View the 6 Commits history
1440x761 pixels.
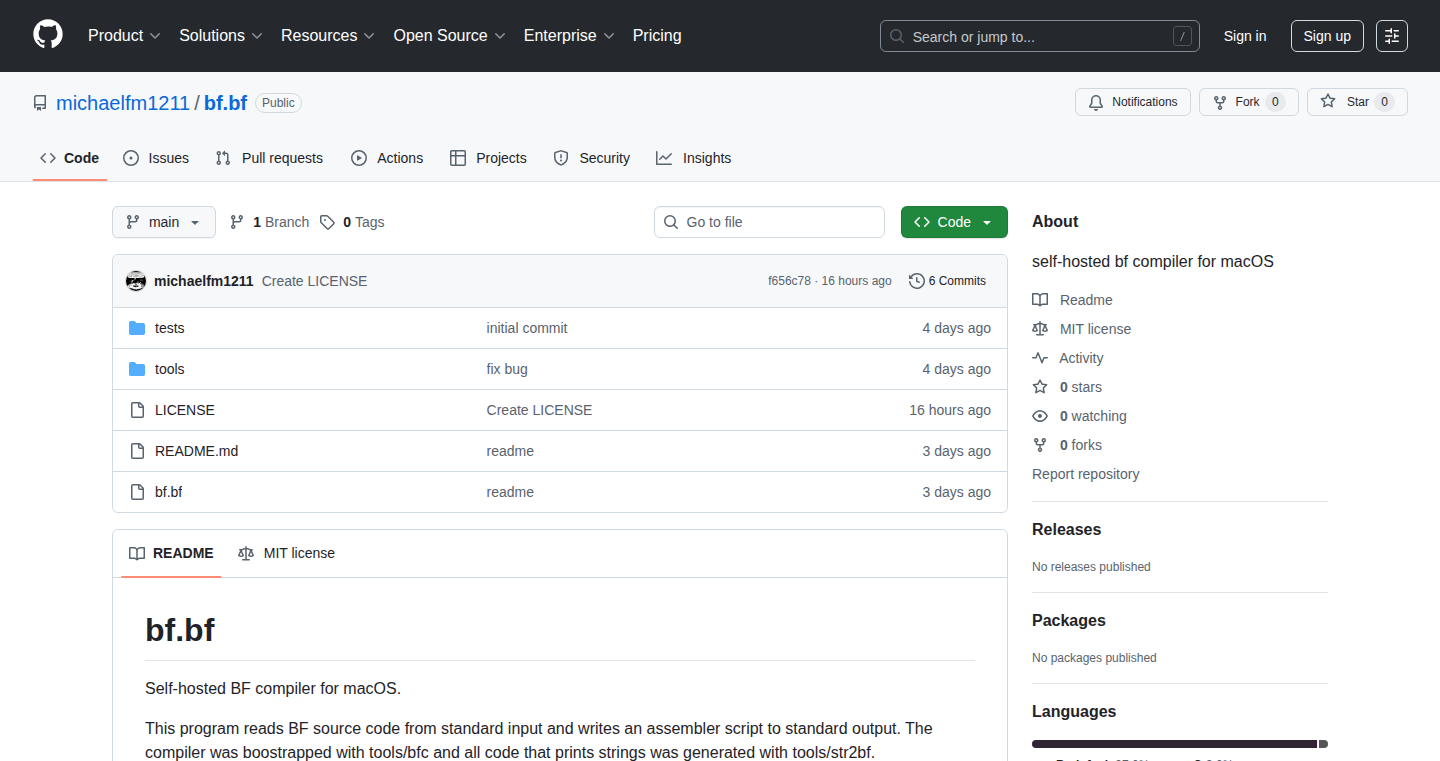coord(947,281)
